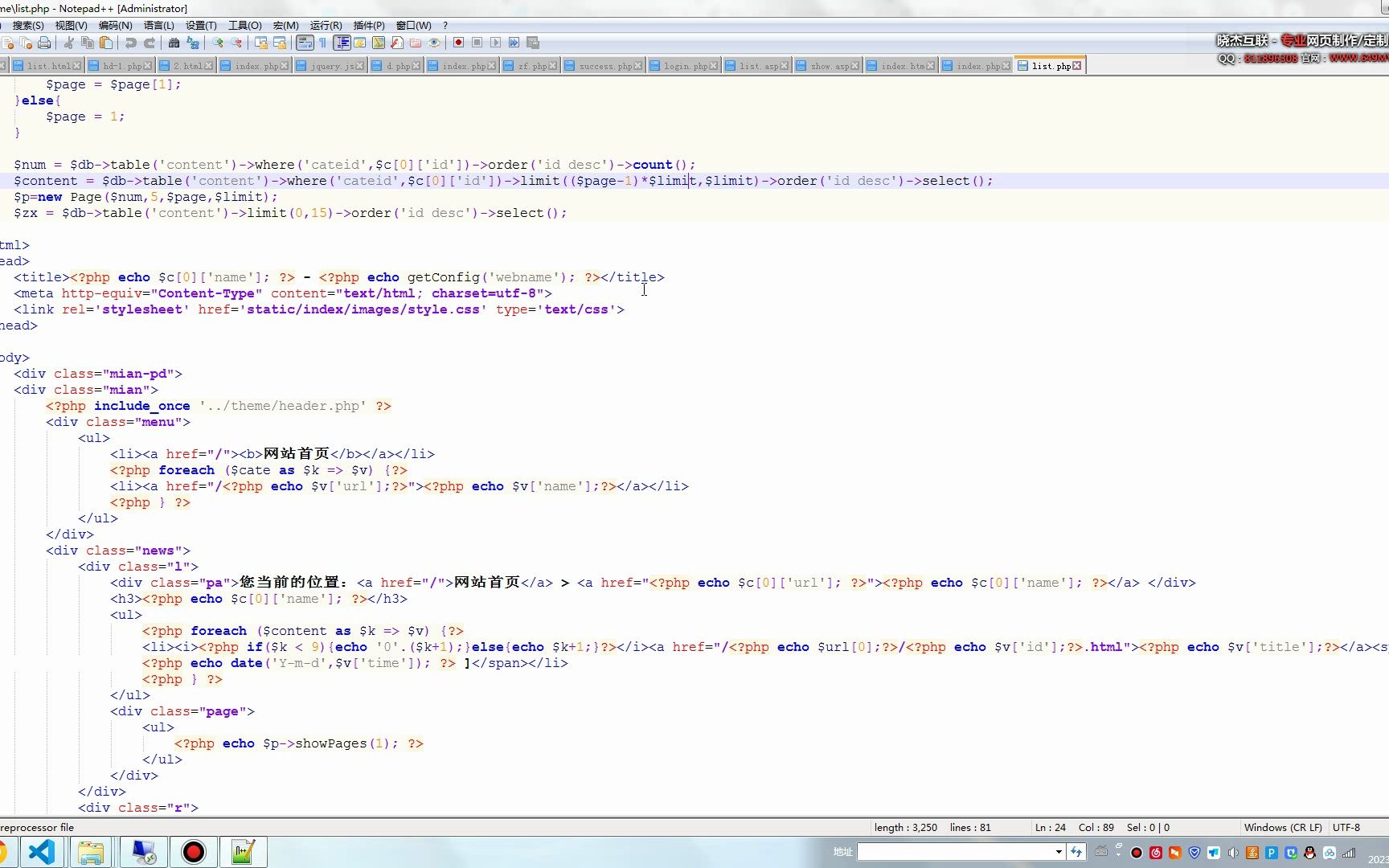Image resolution: width=1389 pixels, height=868 pixels.
Task: Click the save recorded macro icon
Action: (532, 43)
